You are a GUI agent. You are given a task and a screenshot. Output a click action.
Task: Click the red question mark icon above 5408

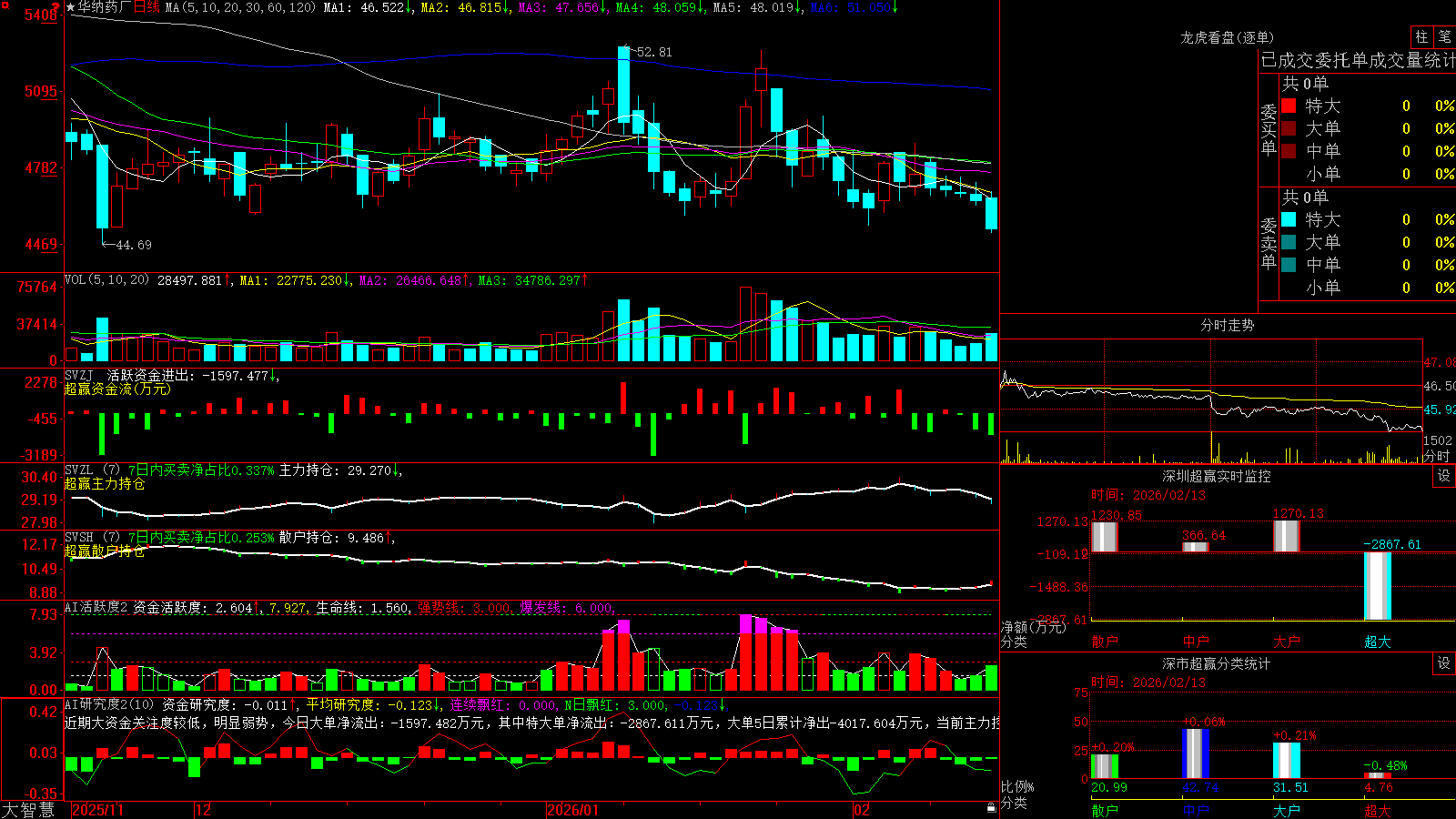click(56, 7)
